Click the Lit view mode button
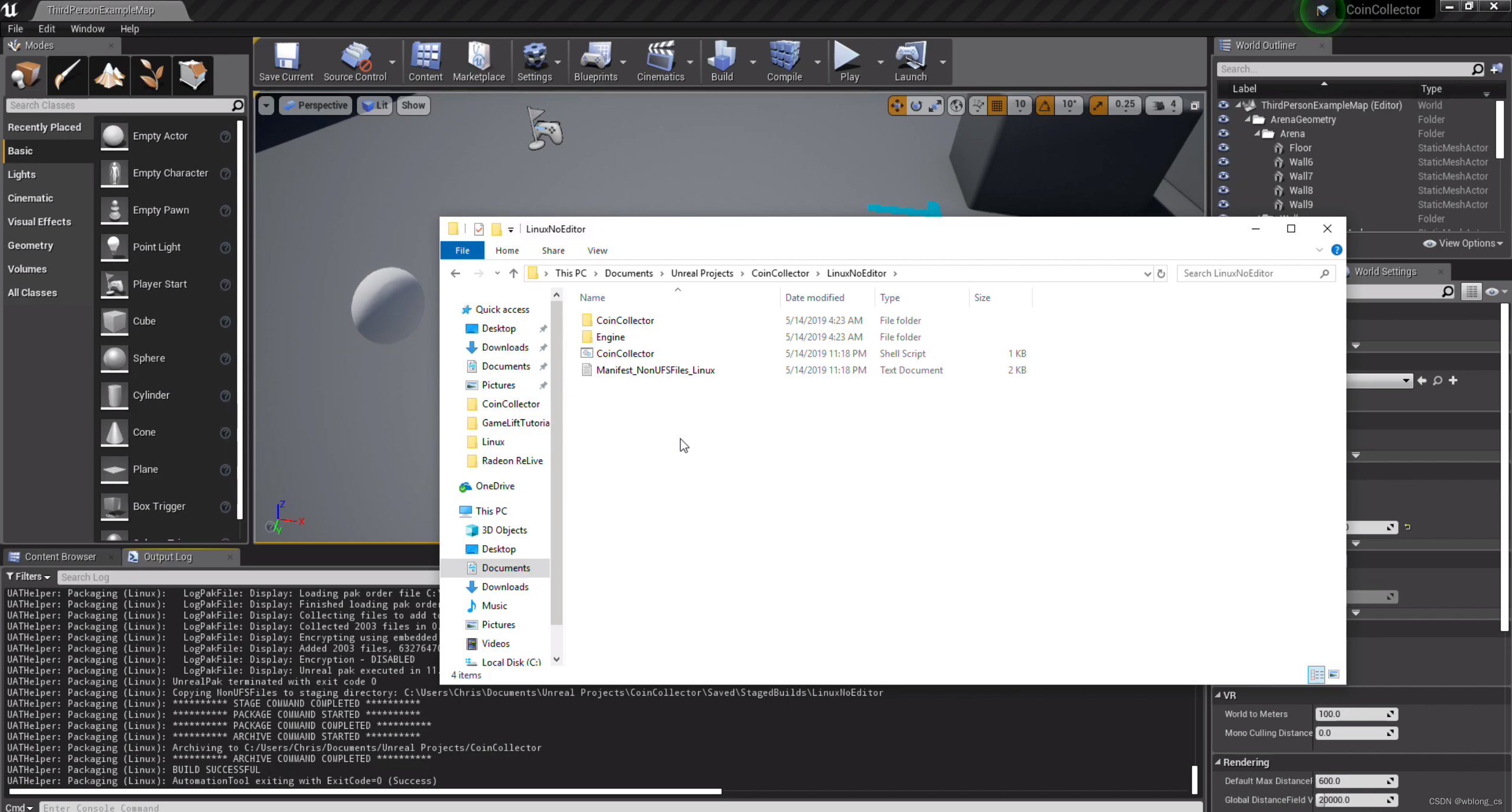 pyautogui.click(x=375, y=106)
